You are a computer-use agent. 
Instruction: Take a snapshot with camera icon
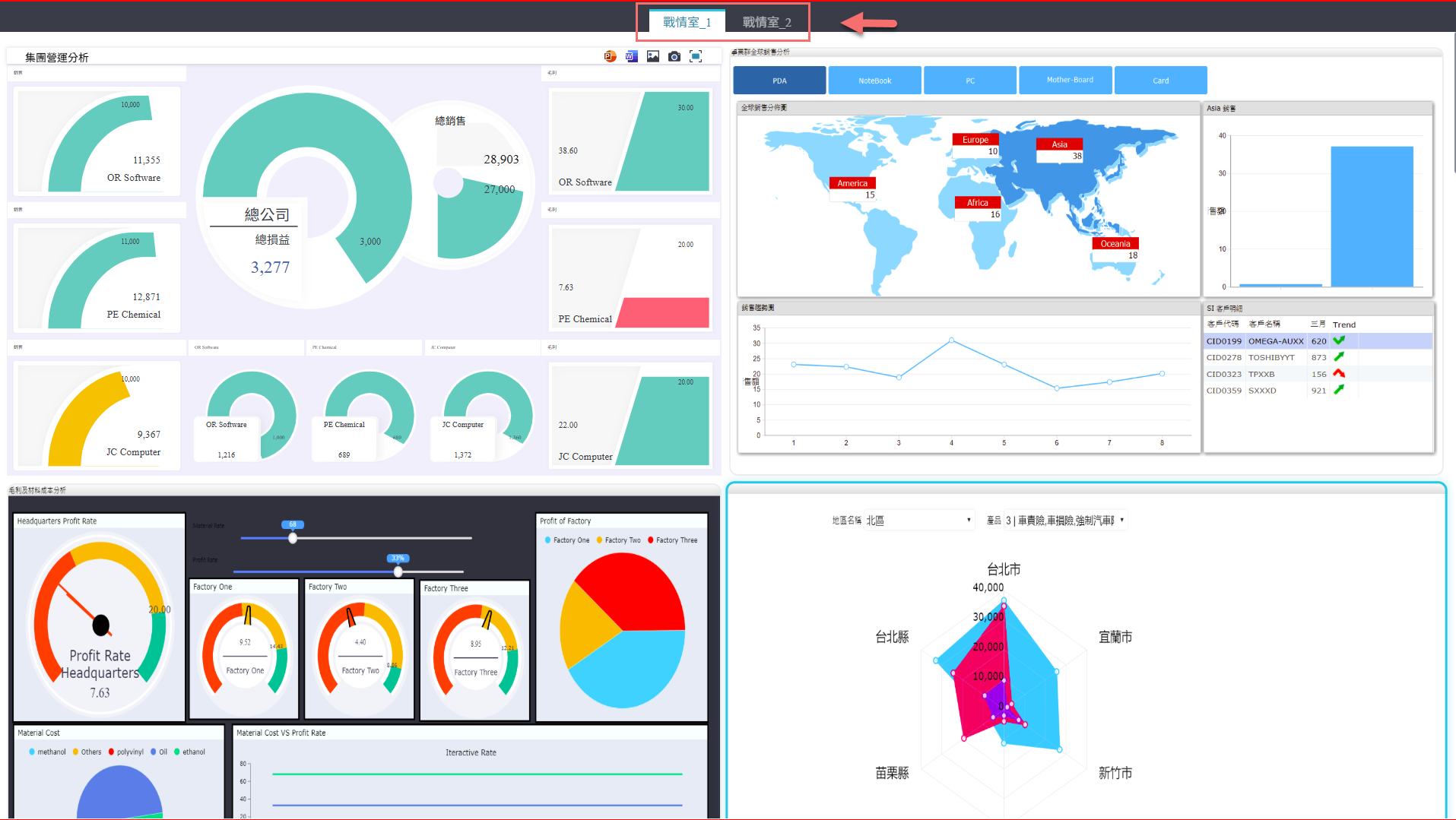[674, 56]
